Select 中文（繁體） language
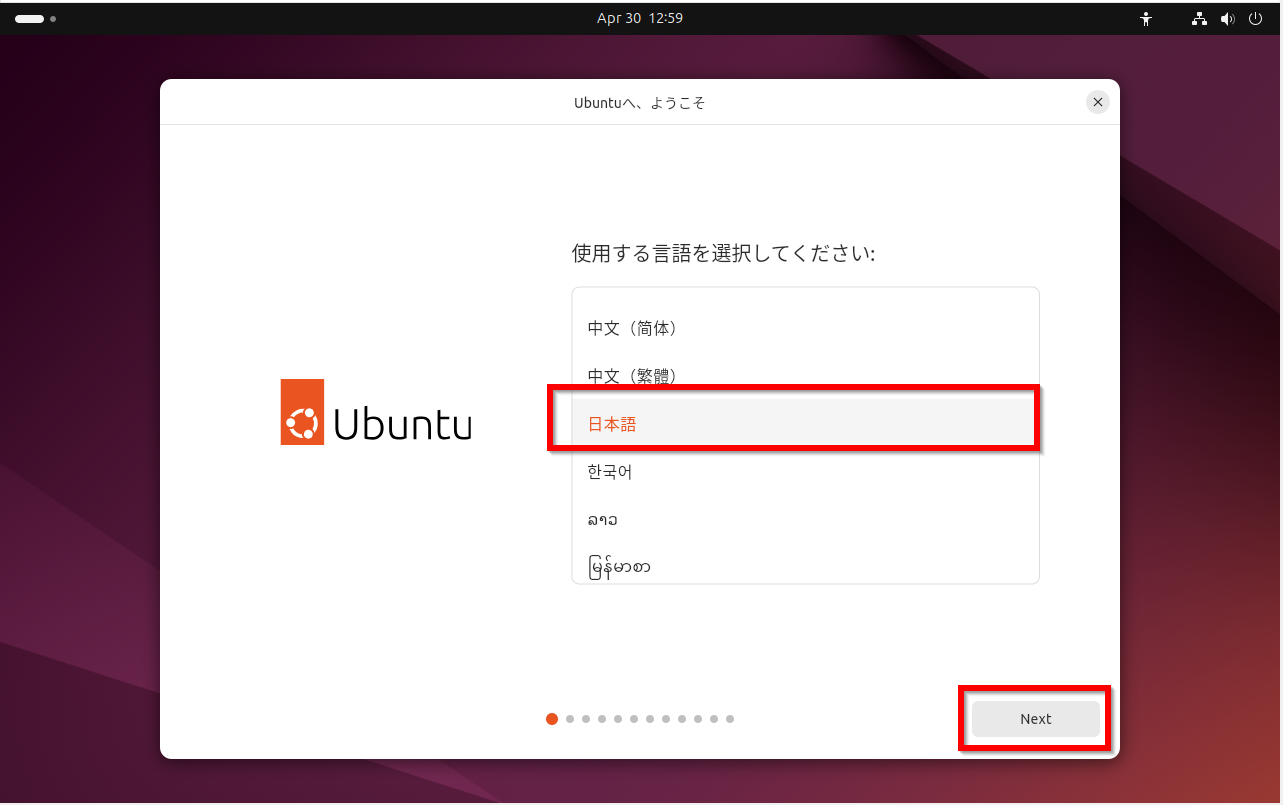Screen dimensions: 1283x805 tap(805, 376)
